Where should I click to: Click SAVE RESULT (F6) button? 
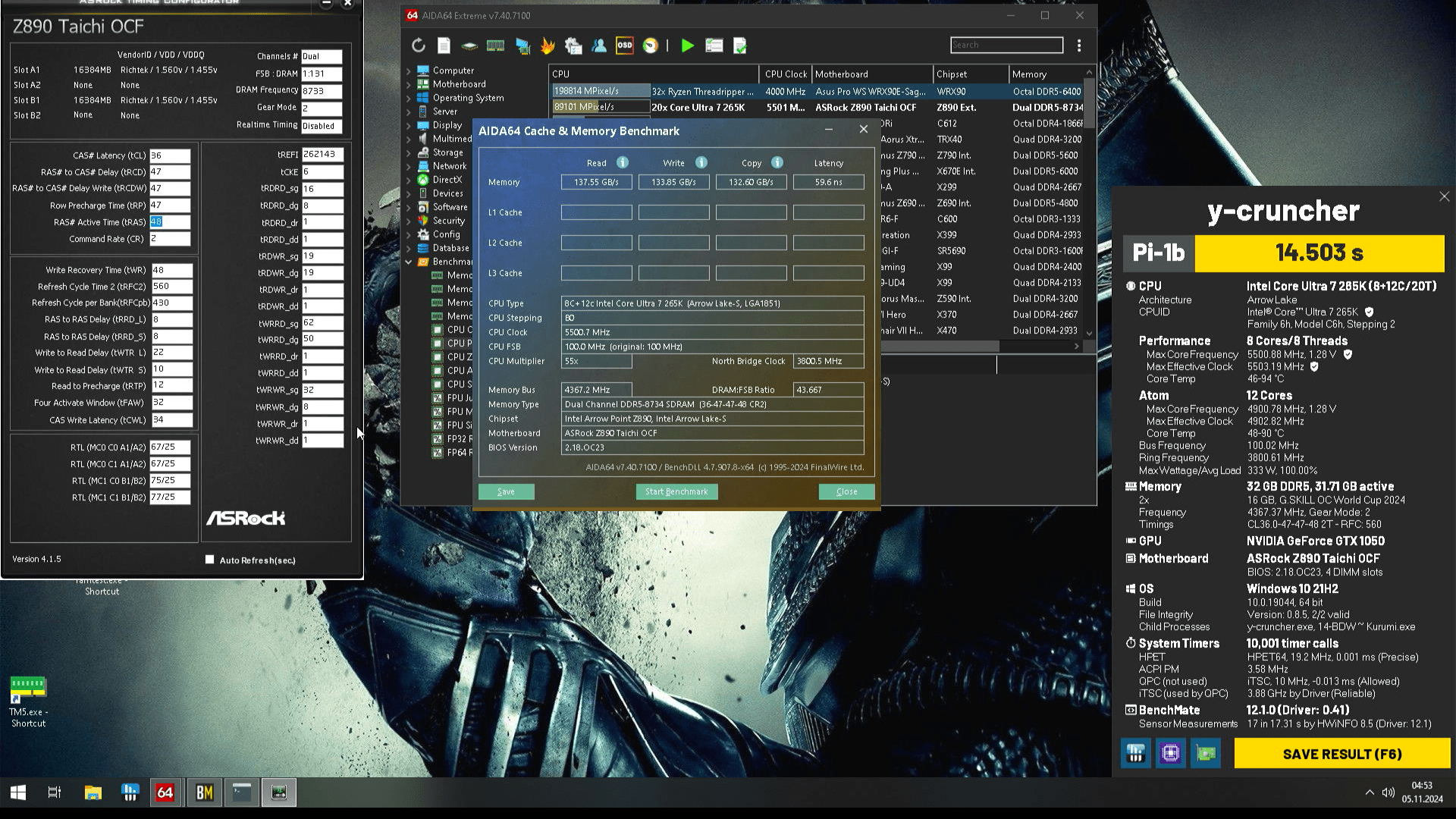pyautogui.click(x=1341, y=754)
